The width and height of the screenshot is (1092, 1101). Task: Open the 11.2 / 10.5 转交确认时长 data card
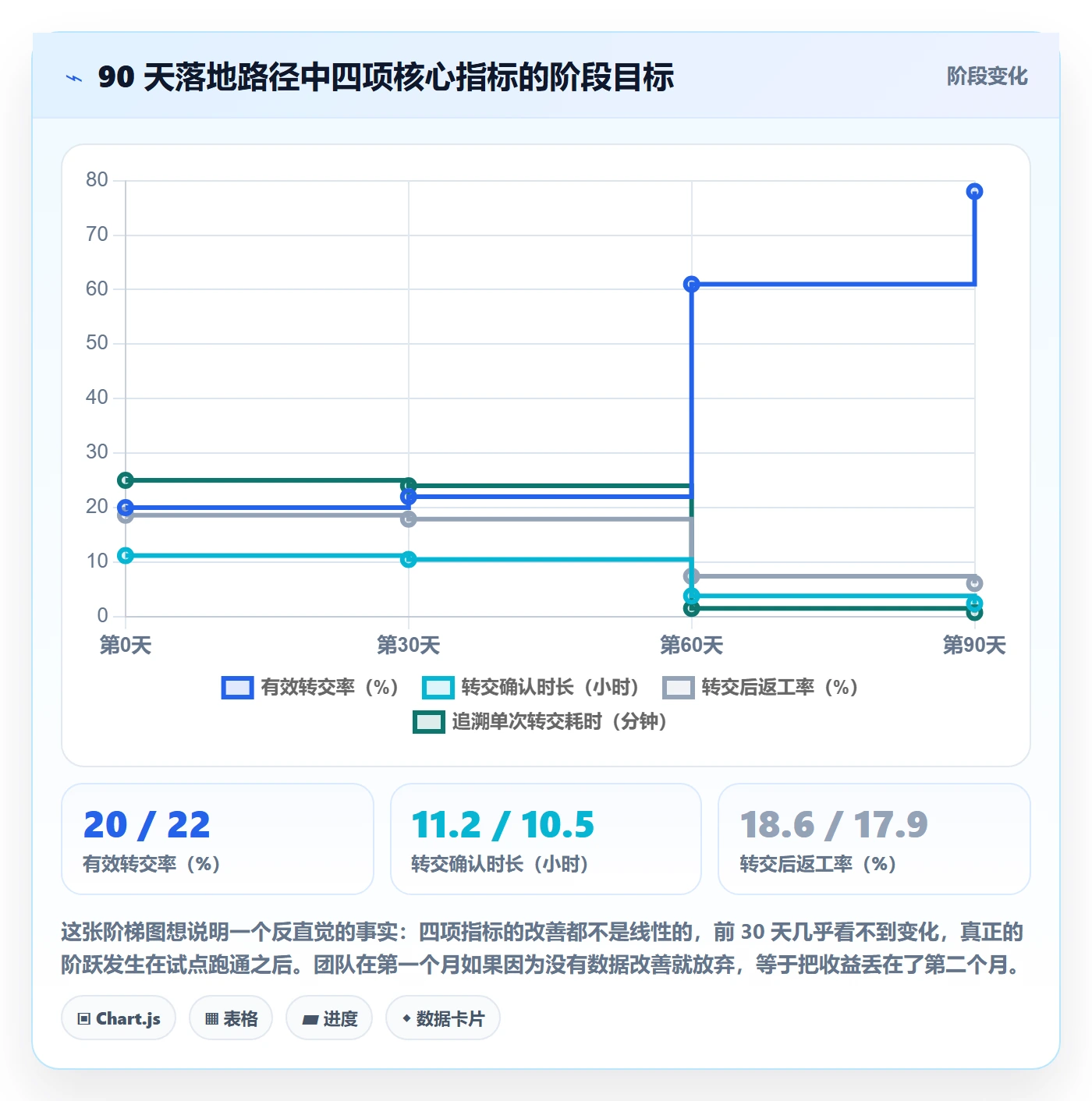(546, 839)
